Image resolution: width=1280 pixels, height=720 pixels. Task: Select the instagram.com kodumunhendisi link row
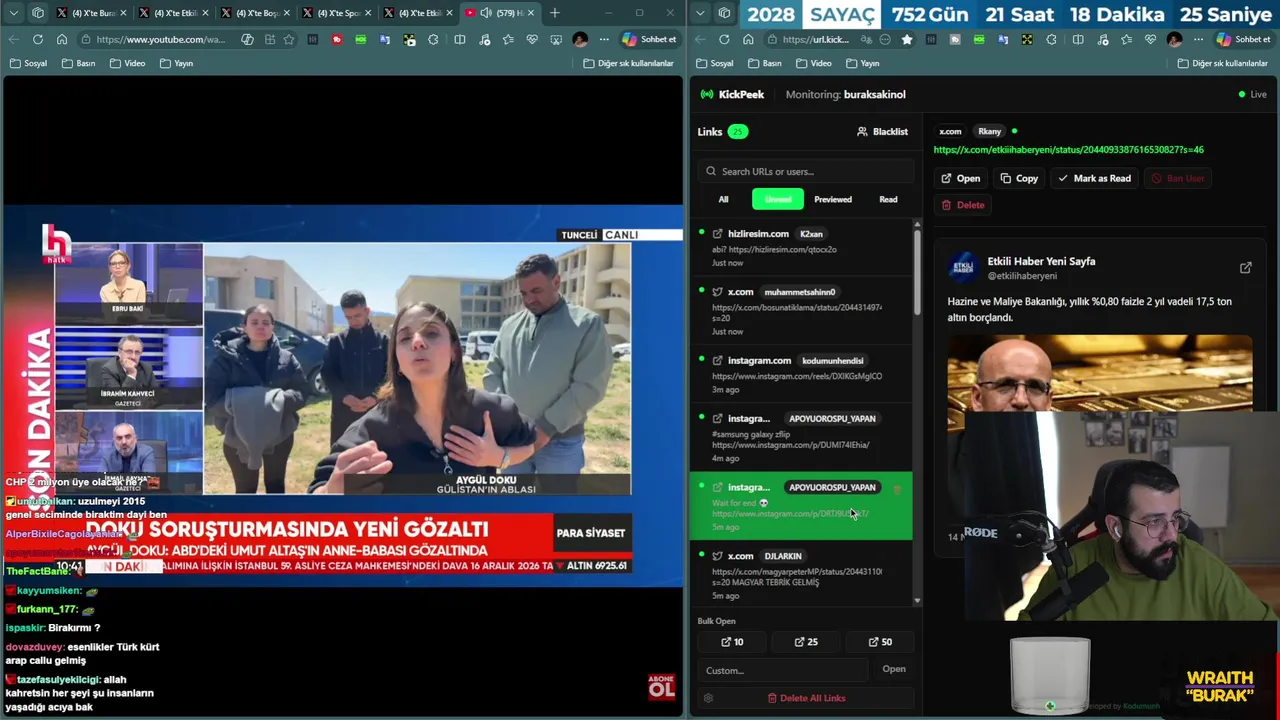(801, 375)
